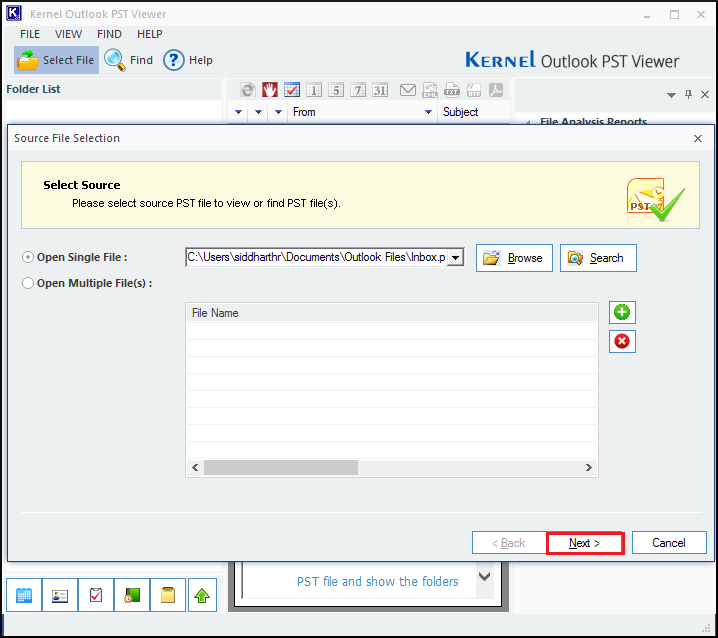Click the envelope MSG save icon
Screen dimensions: 718x638
tap(408, 90)
